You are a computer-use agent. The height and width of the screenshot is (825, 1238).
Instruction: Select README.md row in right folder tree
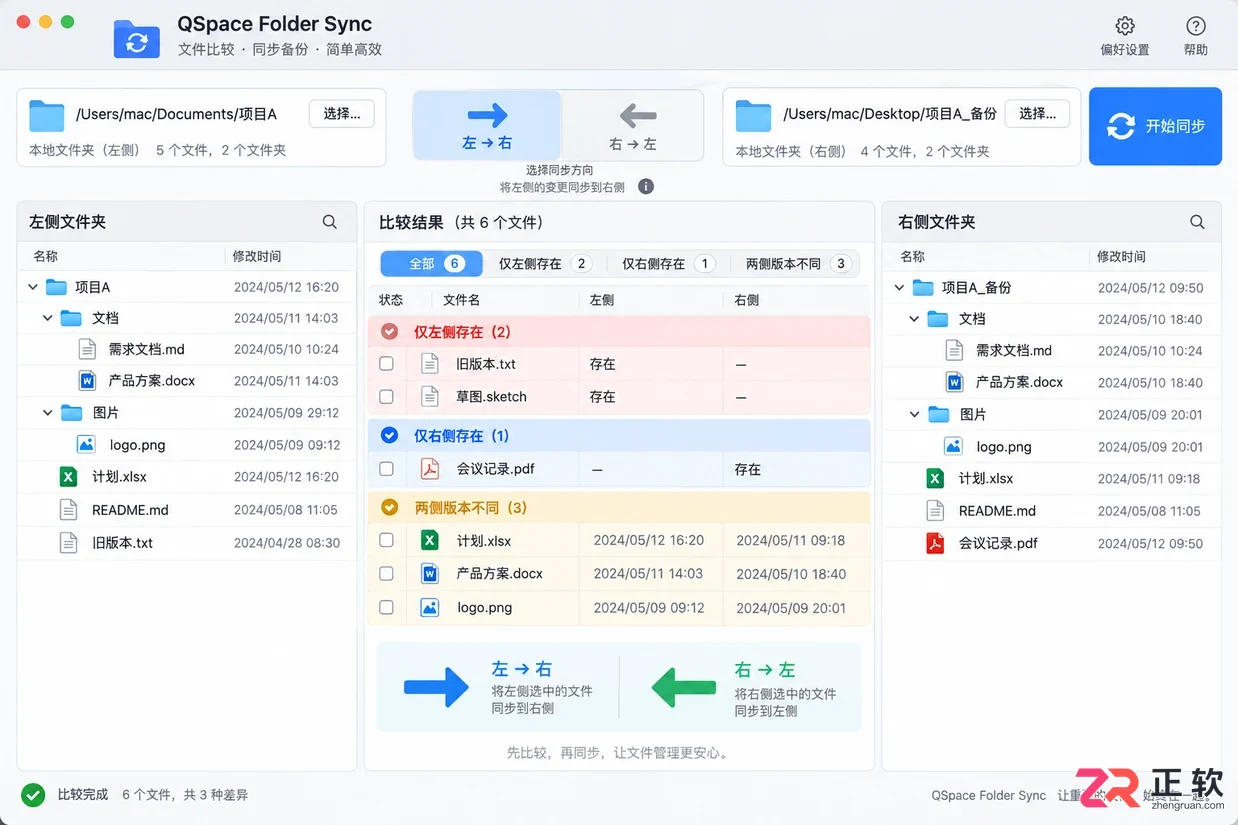click(1052, 510)
